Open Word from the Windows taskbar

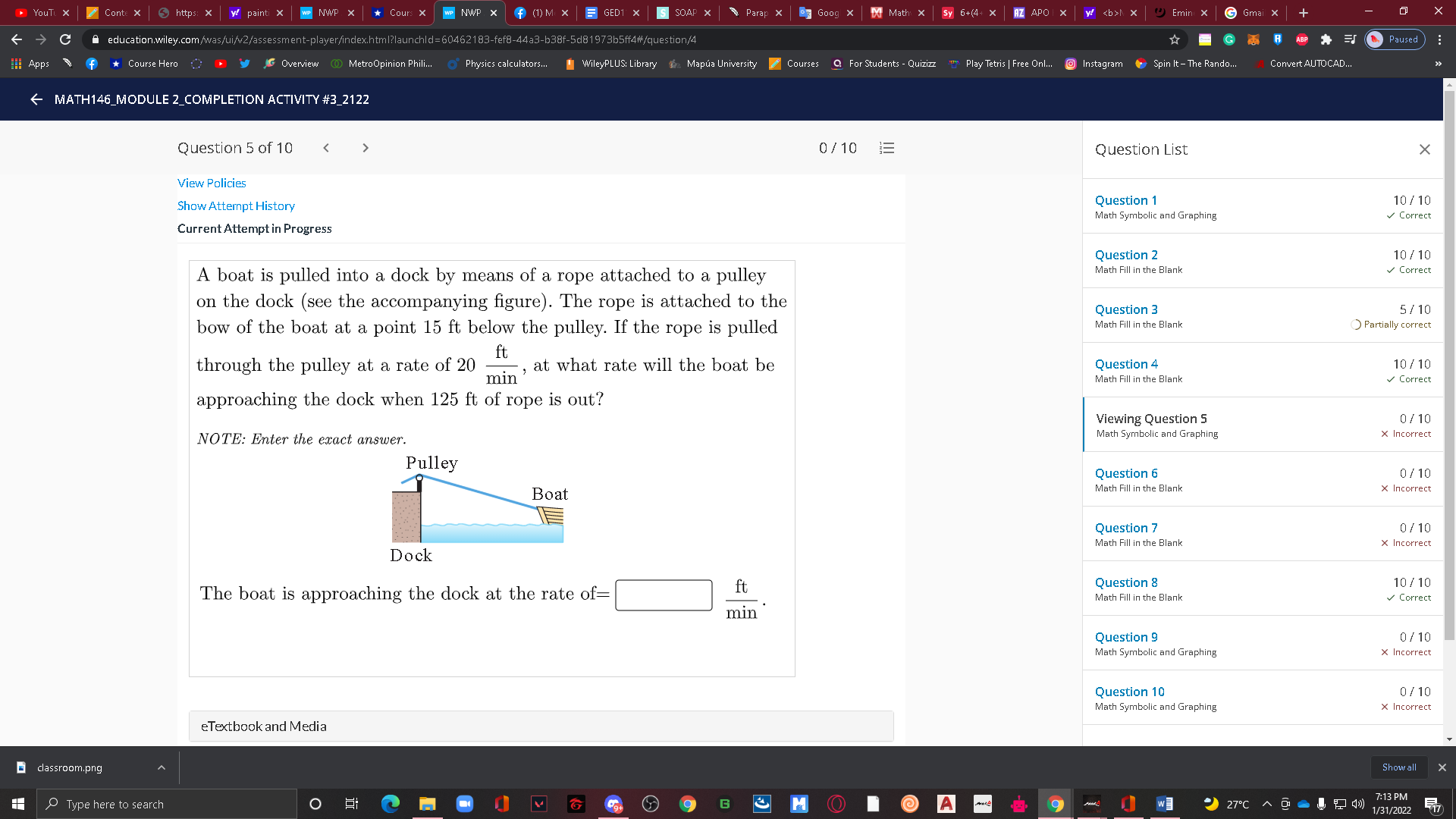coord(1164,804)
